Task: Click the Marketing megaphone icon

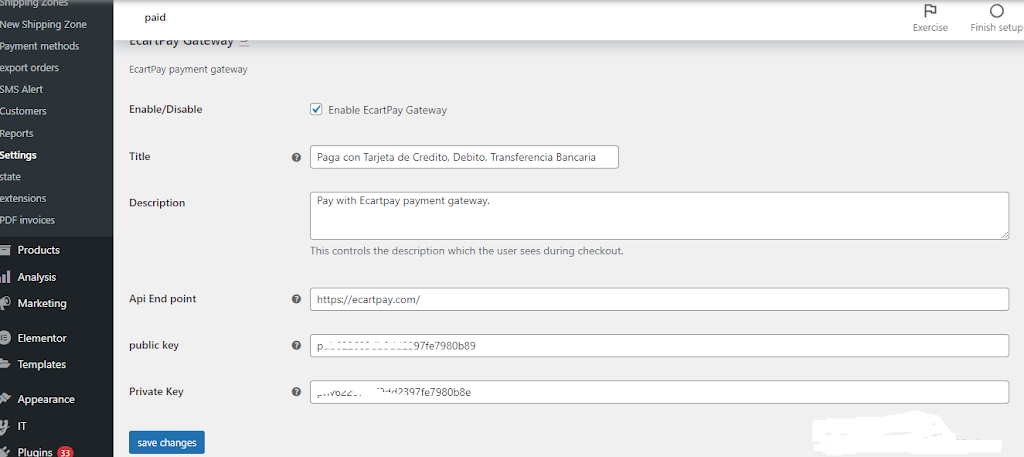Action: coord(5,303)
